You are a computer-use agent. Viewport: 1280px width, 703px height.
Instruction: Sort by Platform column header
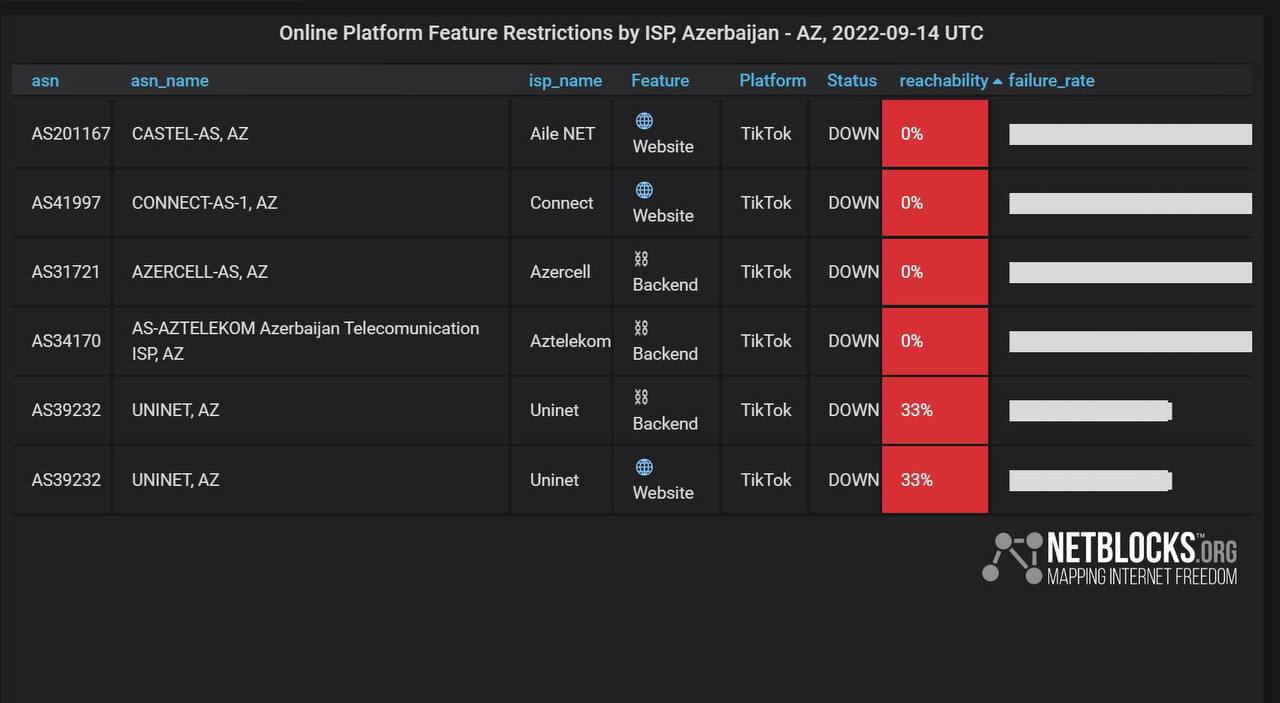coord(772,81)
